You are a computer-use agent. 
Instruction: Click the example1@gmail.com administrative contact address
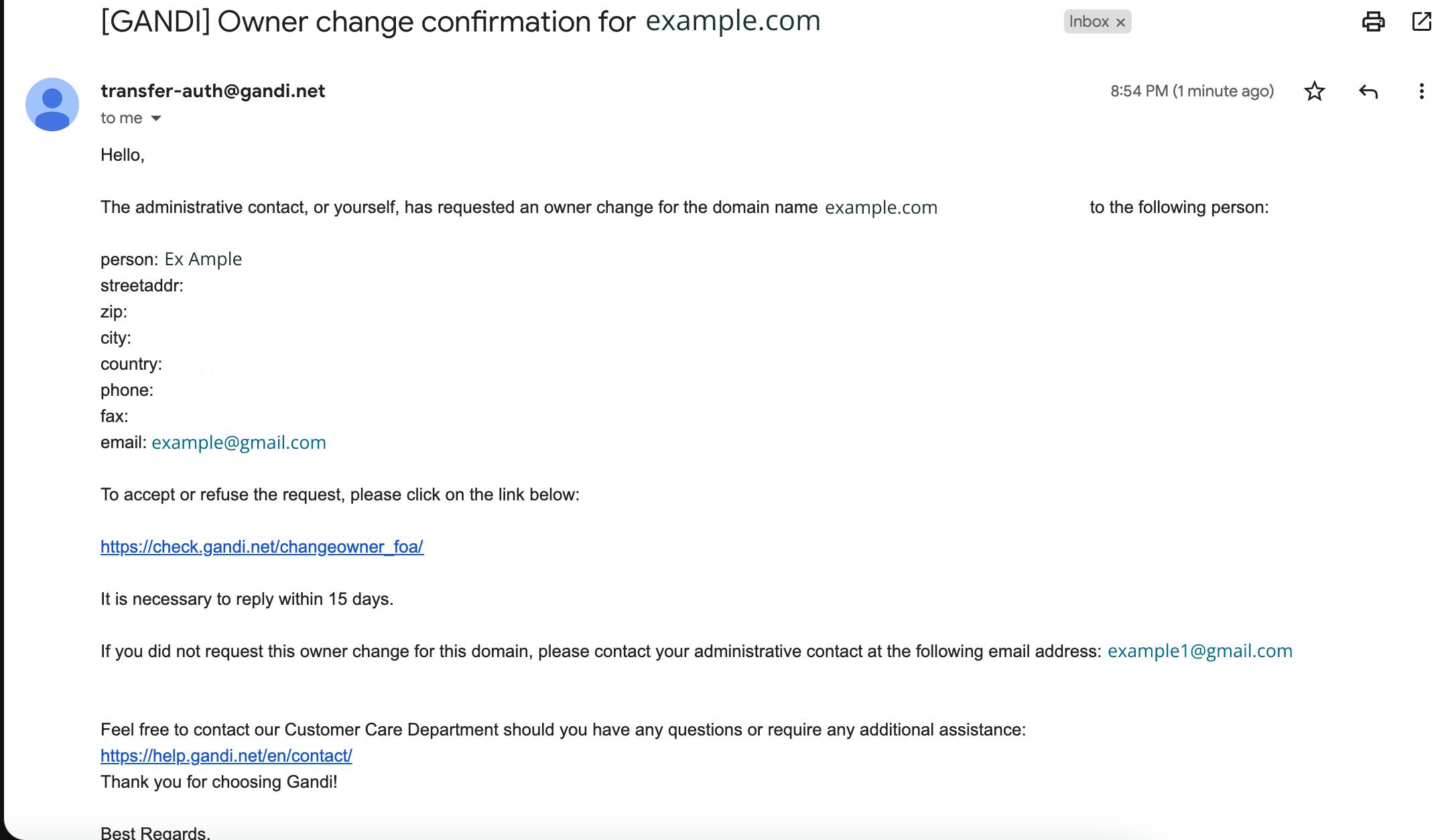[x=1200, y=651]
